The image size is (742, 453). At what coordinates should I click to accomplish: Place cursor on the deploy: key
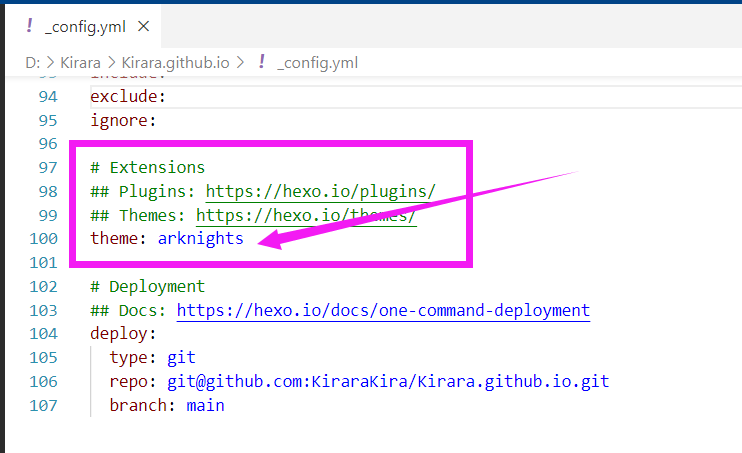point(123,334)
